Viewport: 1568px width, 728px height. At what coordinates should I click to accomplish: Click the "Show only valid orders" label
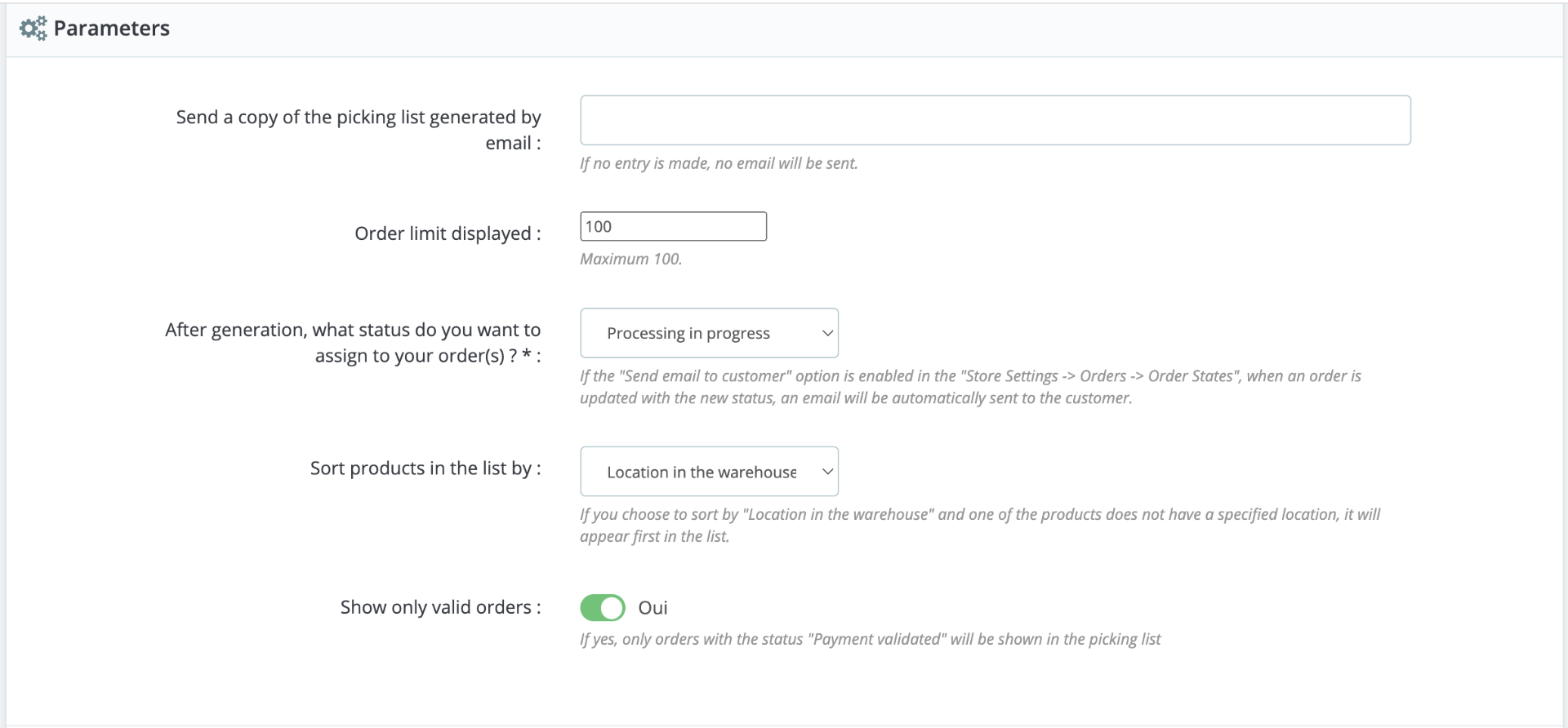coord(440,607)
